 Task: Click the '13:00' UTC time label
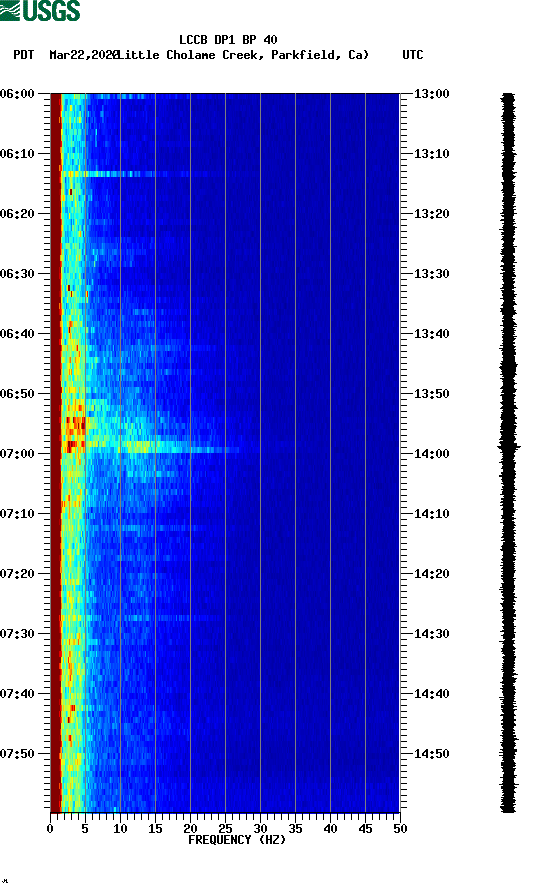tap(431, 94)
